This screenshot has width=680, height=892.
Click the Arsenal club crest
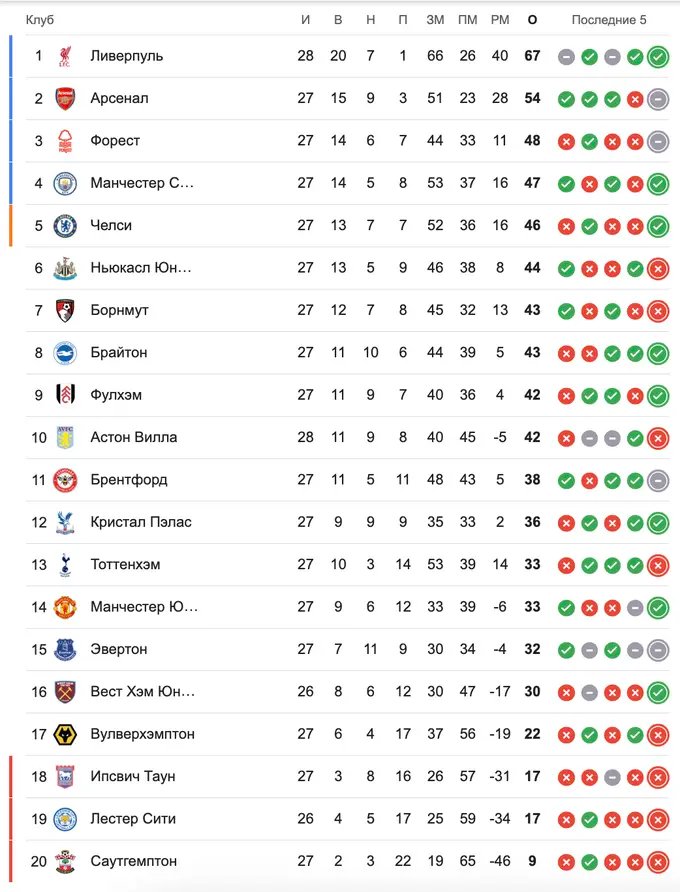tap(65, 98)
